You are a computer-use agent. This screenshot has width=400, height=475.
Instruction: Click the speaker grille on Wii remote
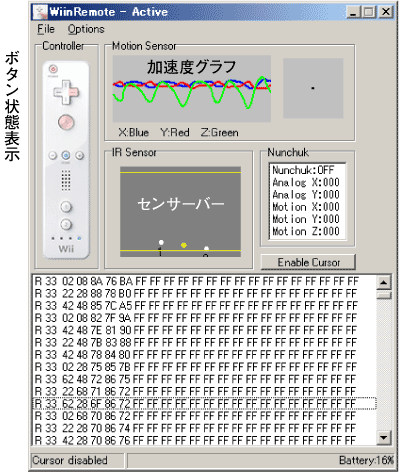point(66,180)
